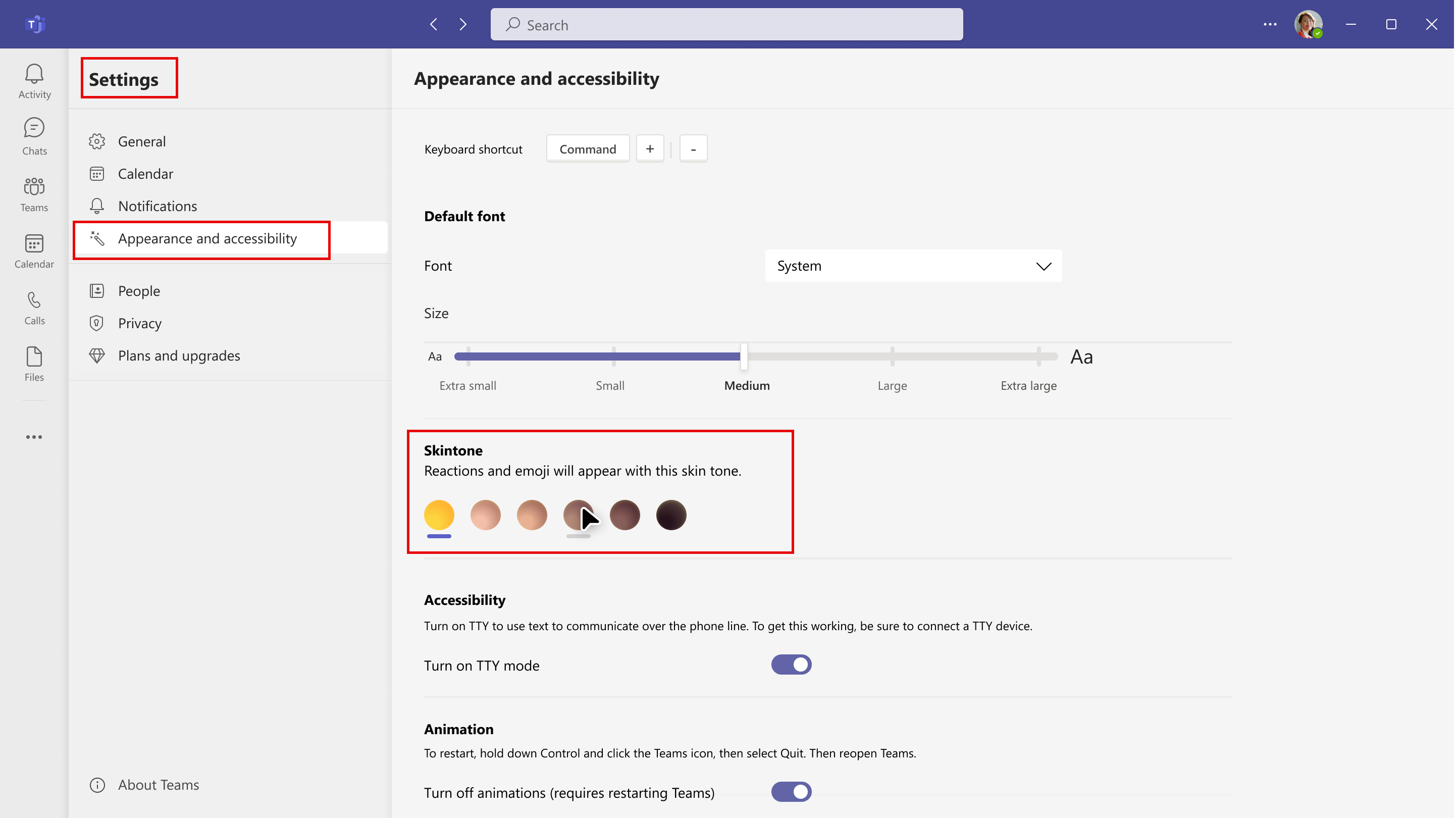Screen dimensions: 1456x818
Task: Show more apps ellipsis in left rail
Action: pyautogui.click(x=34, y=437)
